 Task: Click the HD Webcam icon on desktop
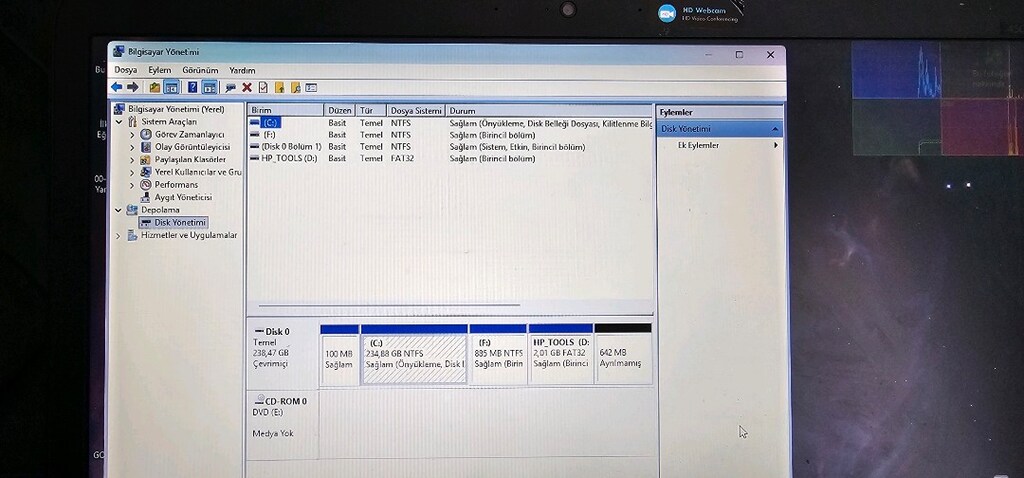(x=667, y=13)
